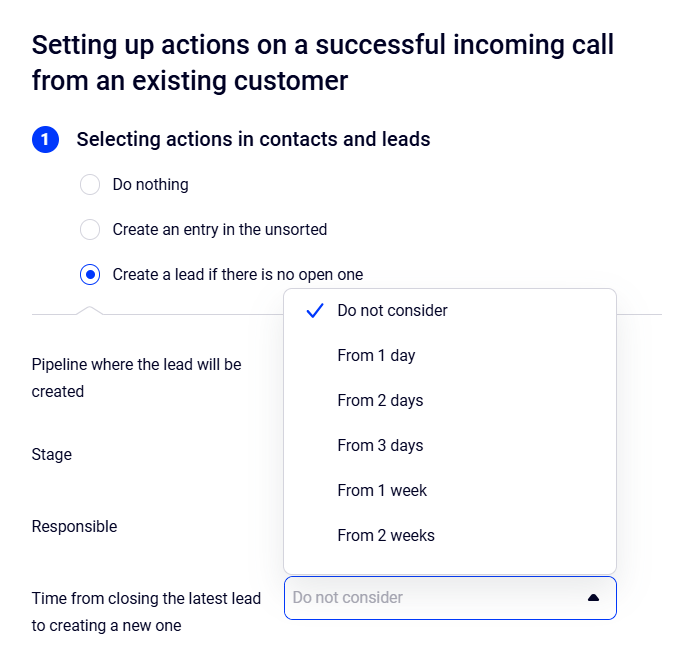Viewport: 695px width, 666px height.
Task: Click the blue step number 1 badge
Action: tap(45, 140)
